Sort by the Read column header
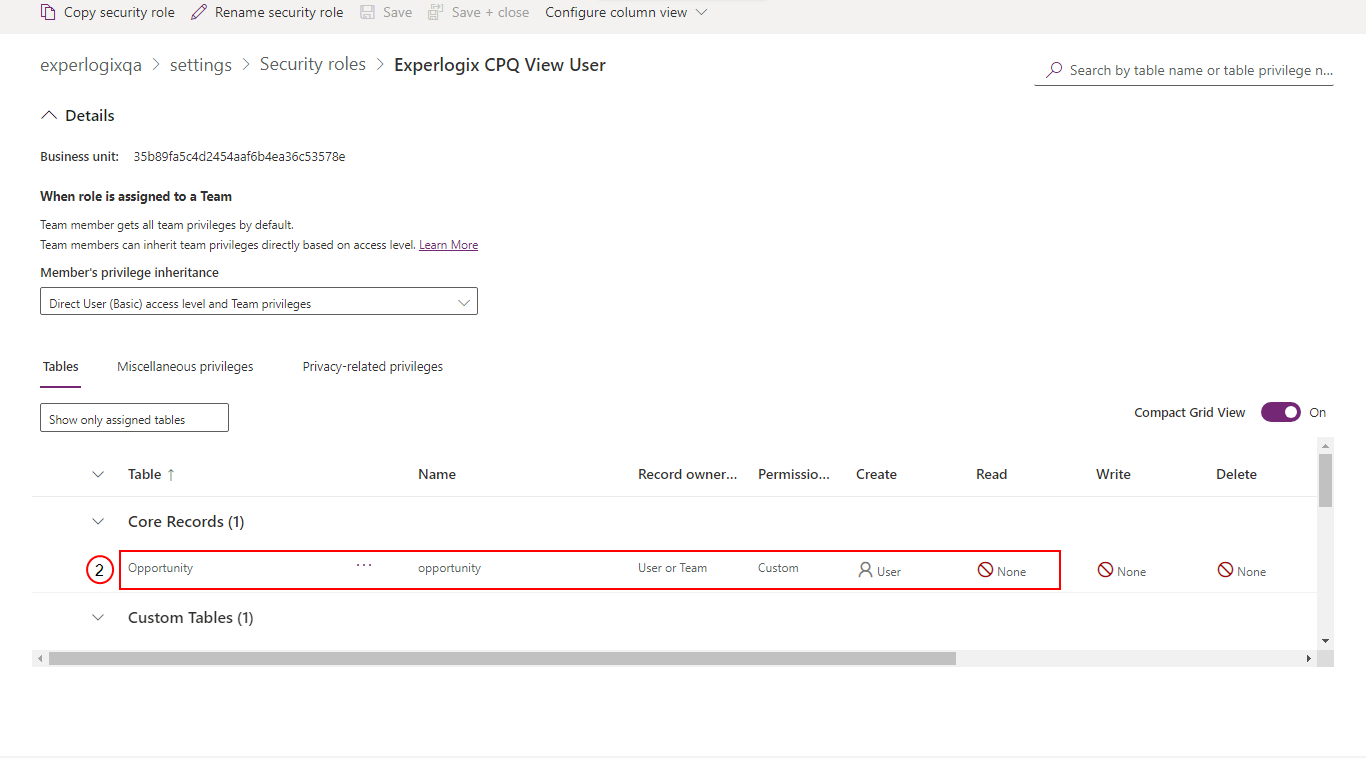Viewport: 1366px width, 758px height. pyautogui.click(x=991, y=474)
